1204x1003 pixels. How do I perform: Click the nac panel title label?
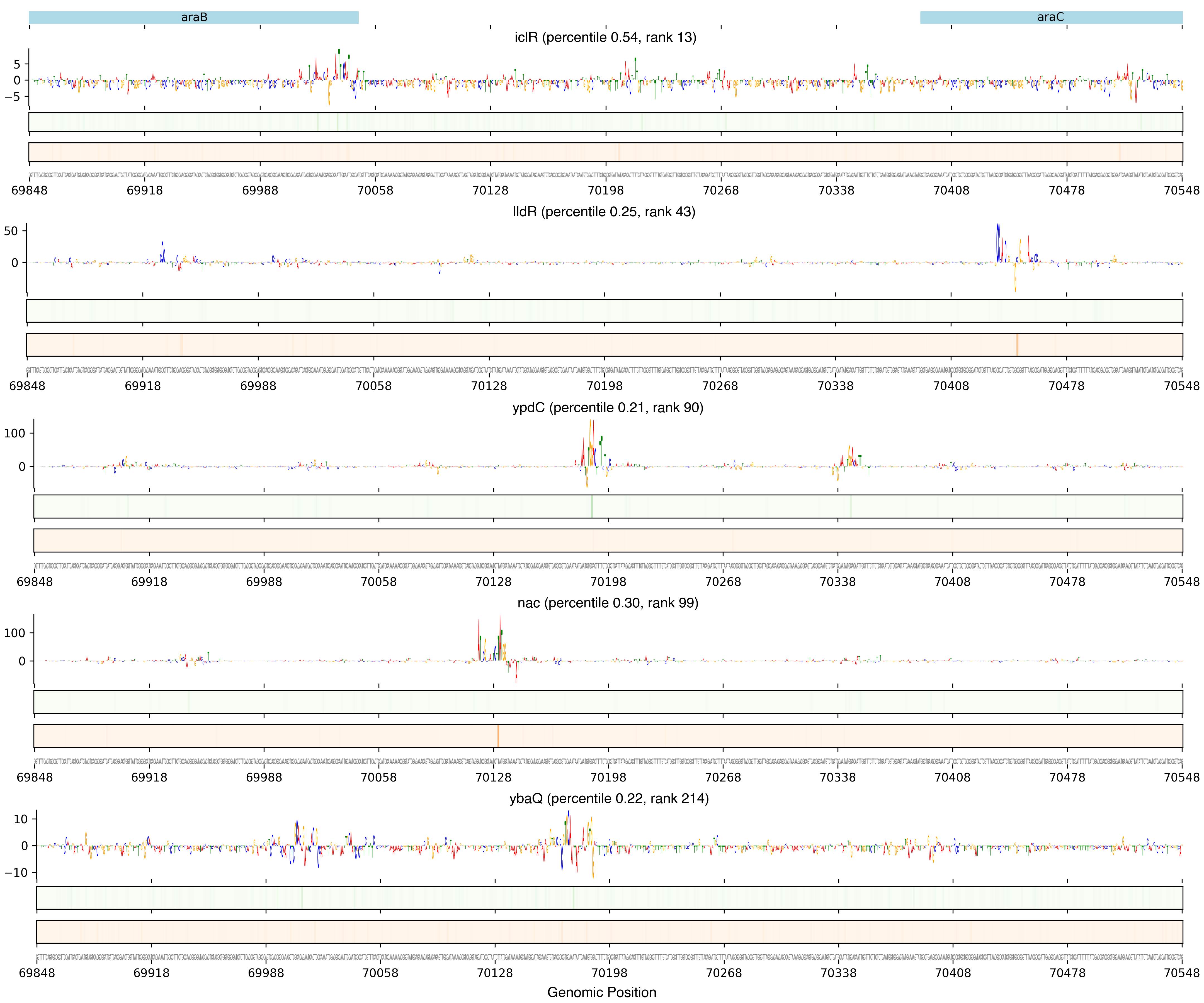[x=608, y=603]
